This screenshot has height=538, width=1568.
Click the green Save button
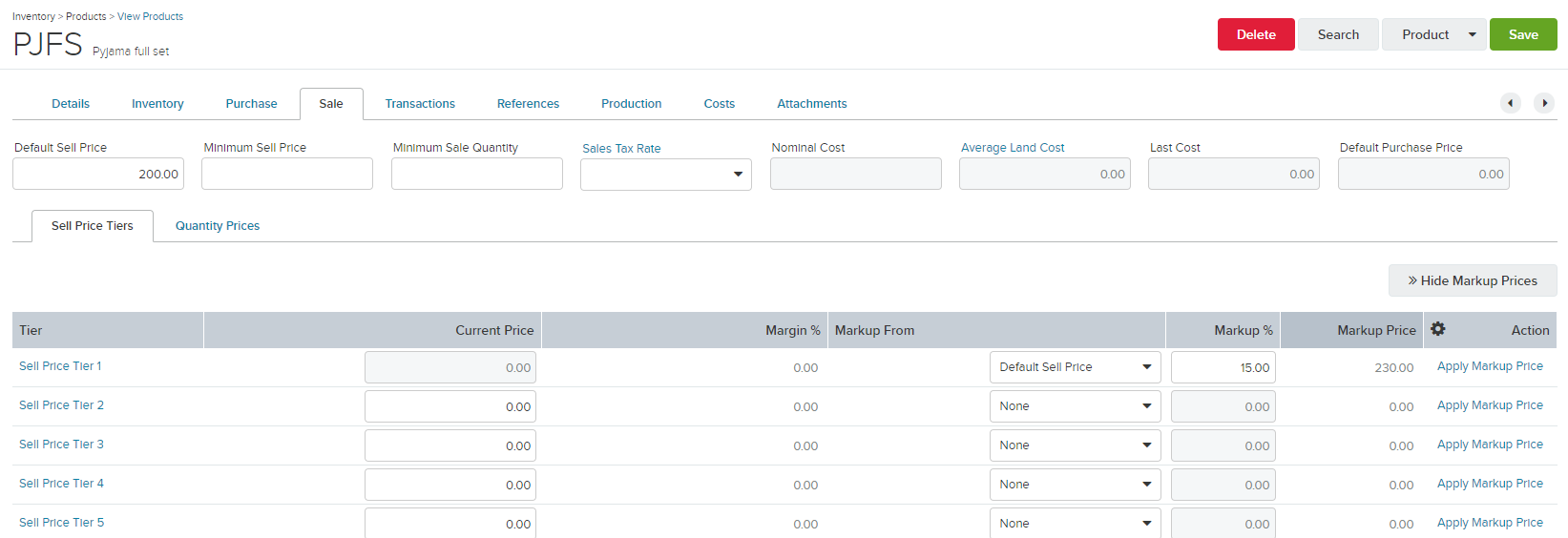pos(1523,34)
